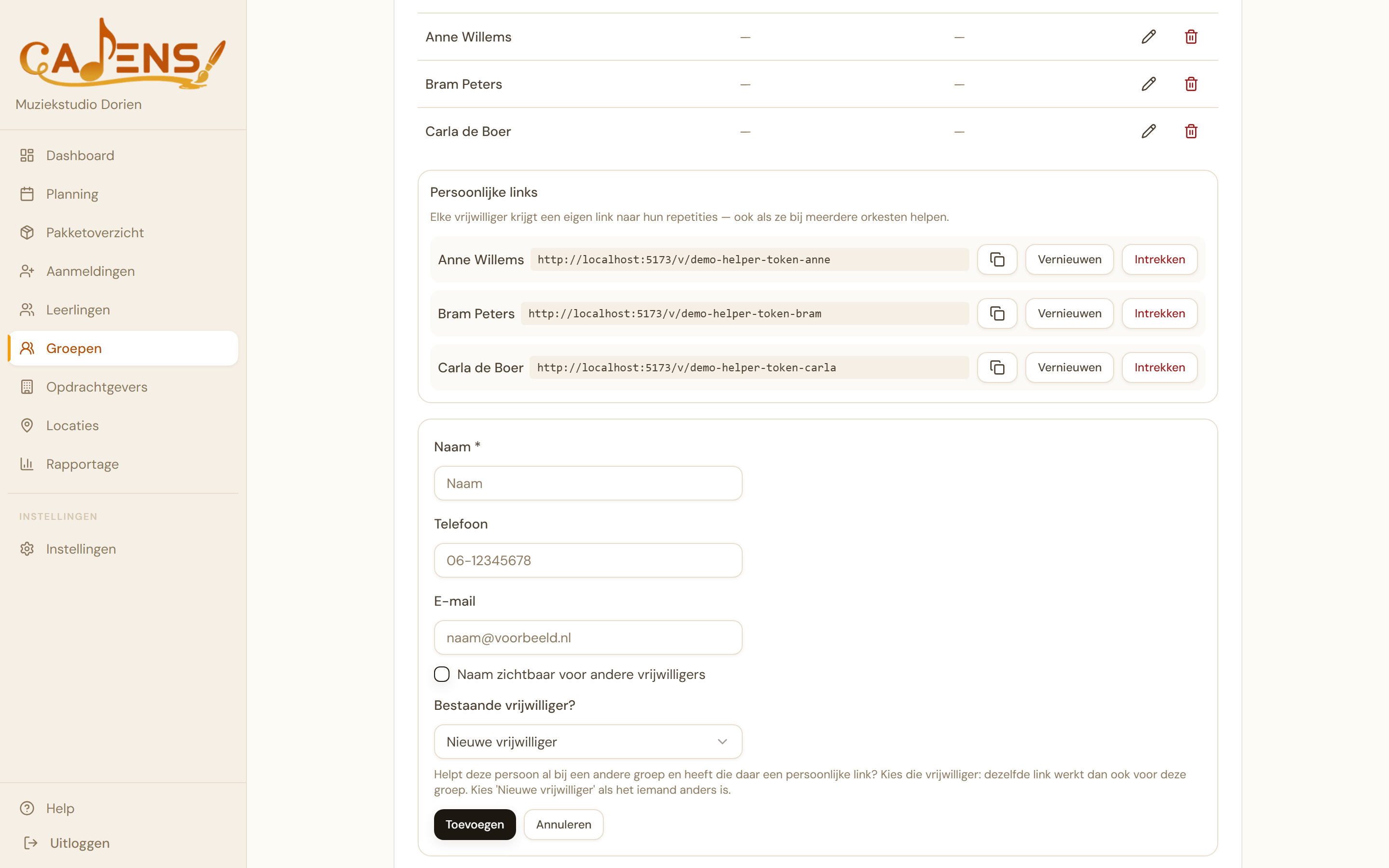Select Groepen sidebar item
This screenshot has height=868, width=1389.
pyautogui.click(x=123, y=349)
